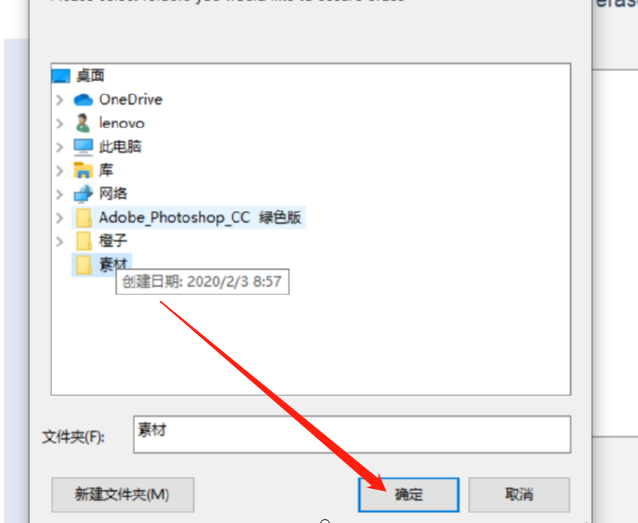638x523 pixels.
Task: Click the 橙子 folder icon
Action: pyautogui.click(x=84, y=241)
